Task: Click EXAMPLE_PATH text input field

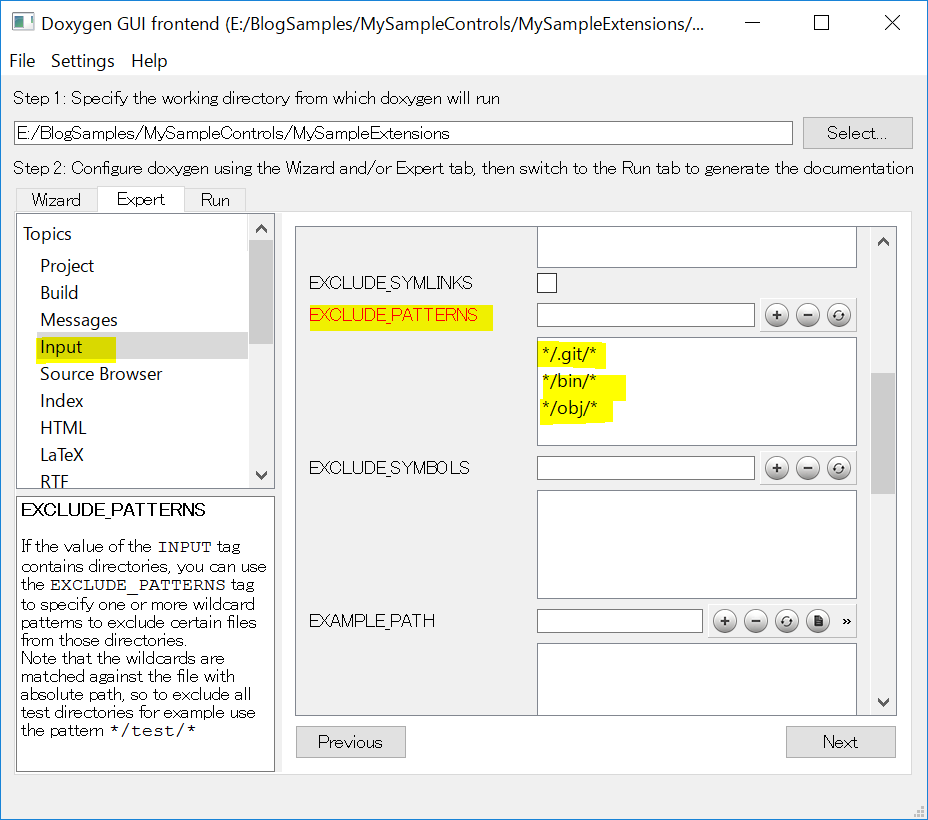Action: 620,621
